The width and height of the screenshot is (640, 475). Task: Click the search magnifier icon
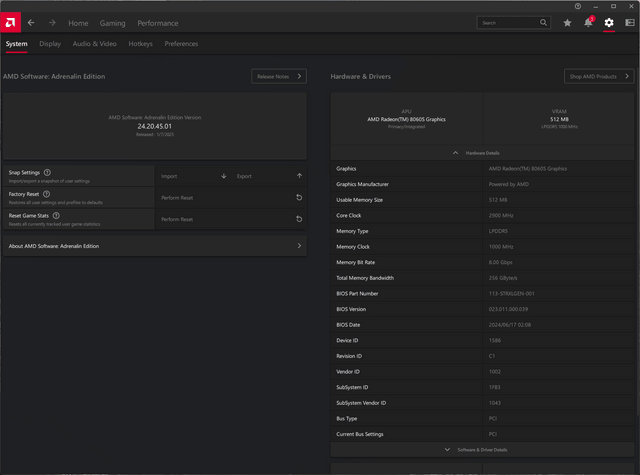(543, 22)
